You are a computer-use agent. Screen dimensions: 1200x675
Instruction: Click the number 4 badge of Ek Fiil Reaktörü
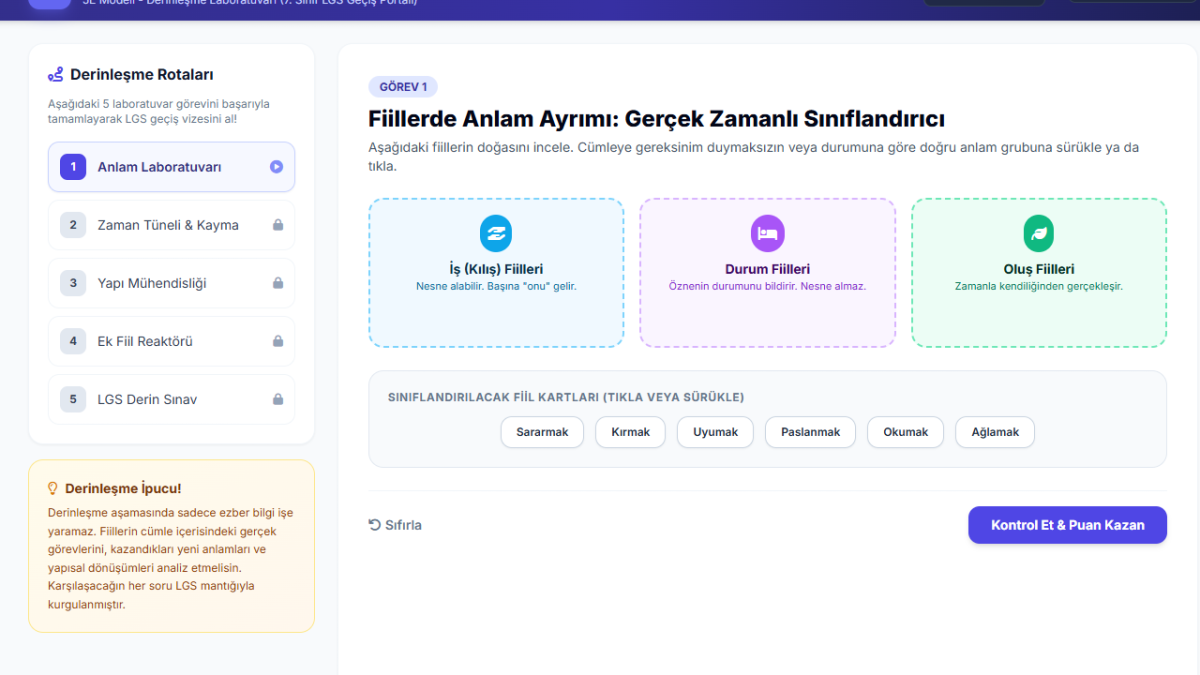73,341
